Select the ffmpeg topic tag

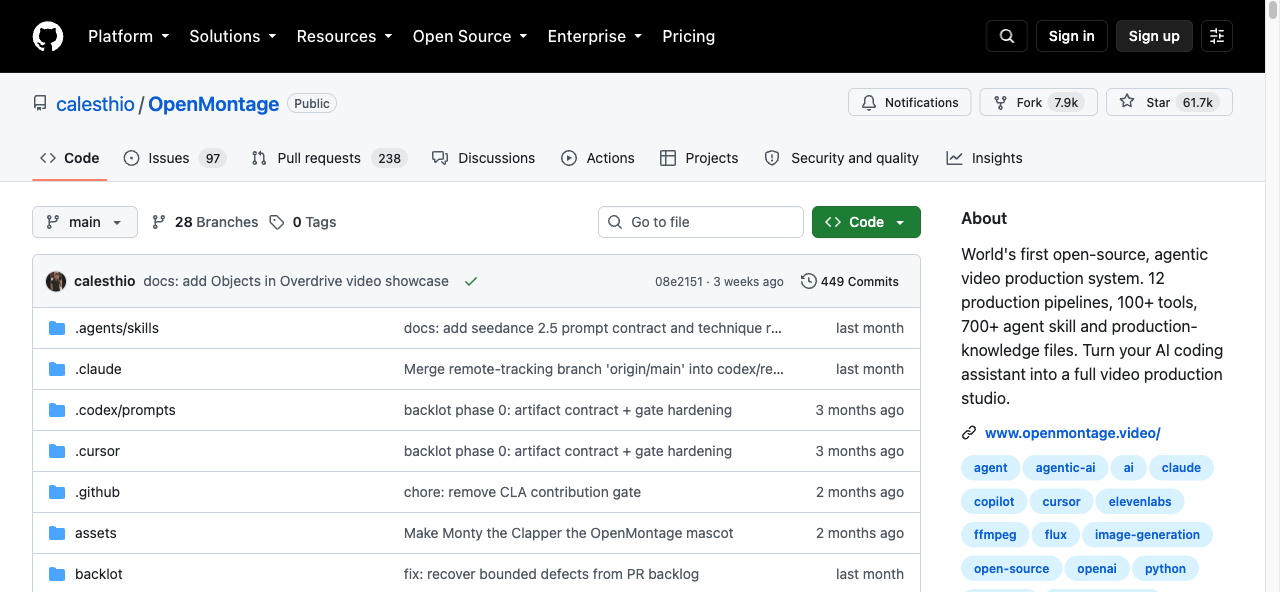pyautogui.click(x=995, y=535)
